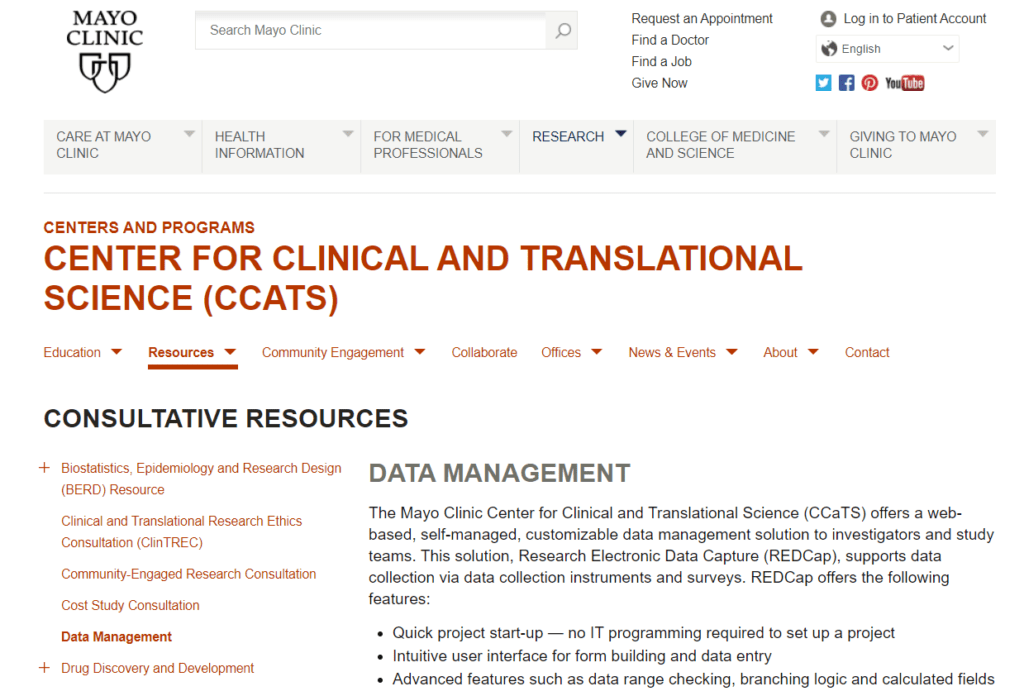Open Biostatistics, Epidemiology and Research Design link
1024x691 pixels.
coord(201,479)
